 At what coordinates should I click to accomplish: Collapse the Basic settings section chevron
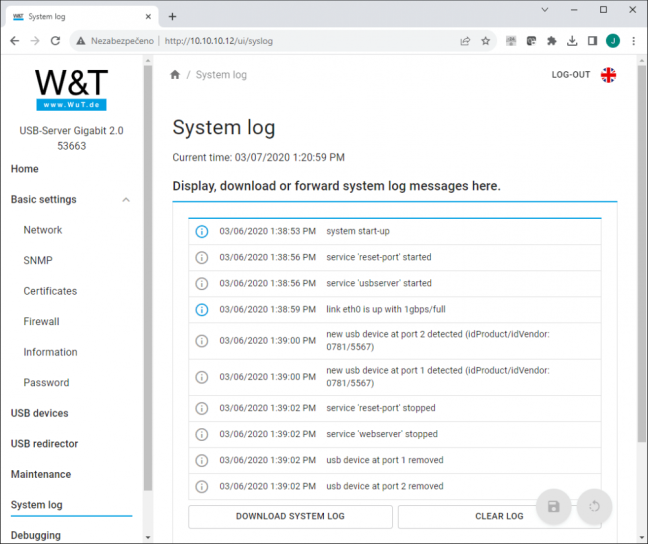pyautogui.click(x=126, y=200)
